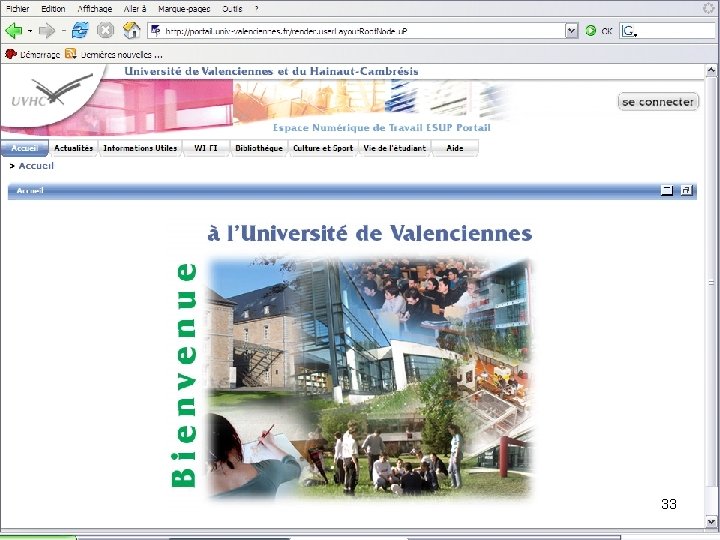The height and width of the screenshot is (540, 720).
Task: Click the Bienvenue campus collage image
Action: tap(370, 377)
